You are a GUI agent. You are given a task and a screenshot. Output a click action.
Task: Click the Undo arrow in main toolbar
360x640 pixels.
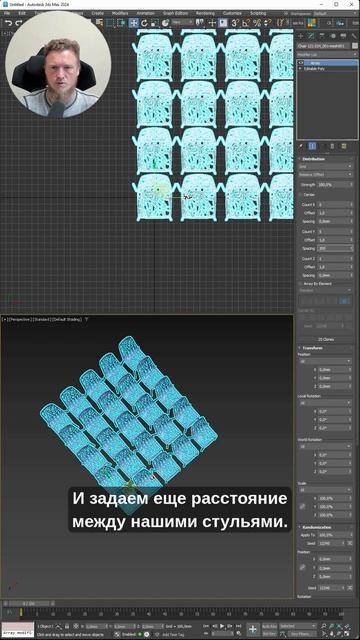click(x=8, y=23)
